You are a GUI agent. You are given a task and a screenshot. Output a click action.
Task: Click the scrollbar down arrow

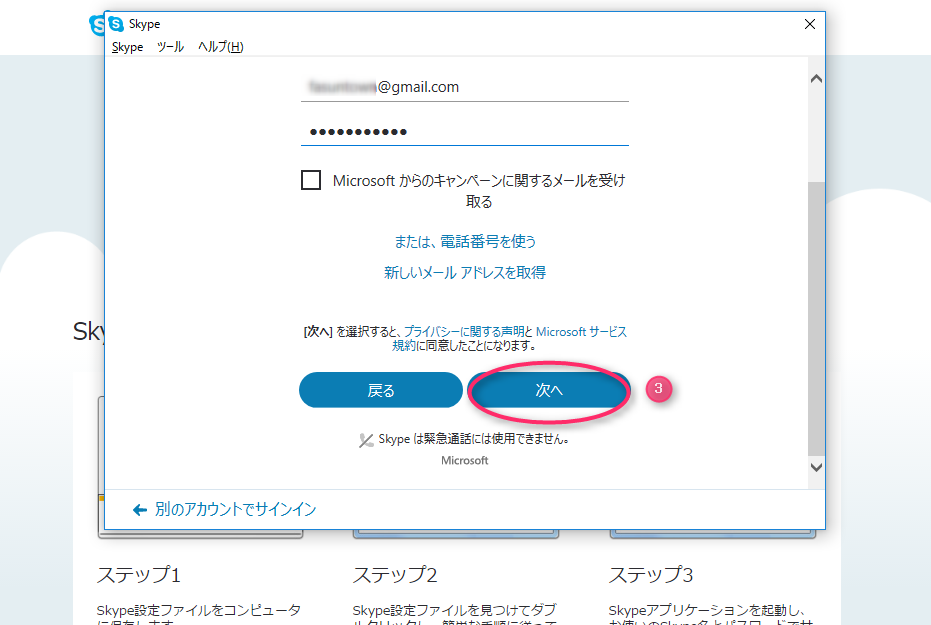click(x=816, y=467)
